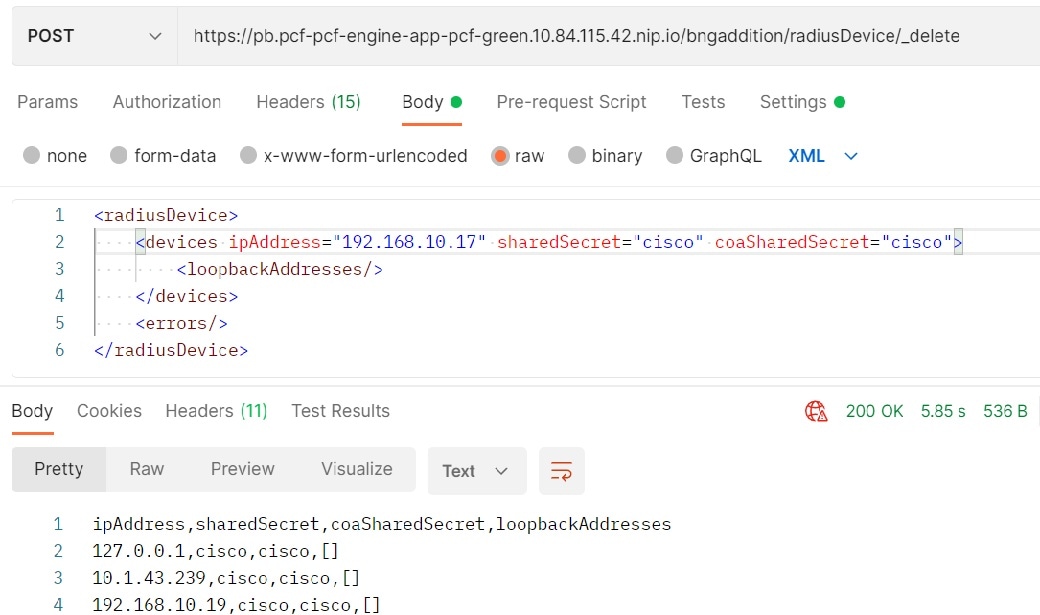Open the response Cookies tab
This screenshot has height=615, width=1040.
click(x=109, y=411)
